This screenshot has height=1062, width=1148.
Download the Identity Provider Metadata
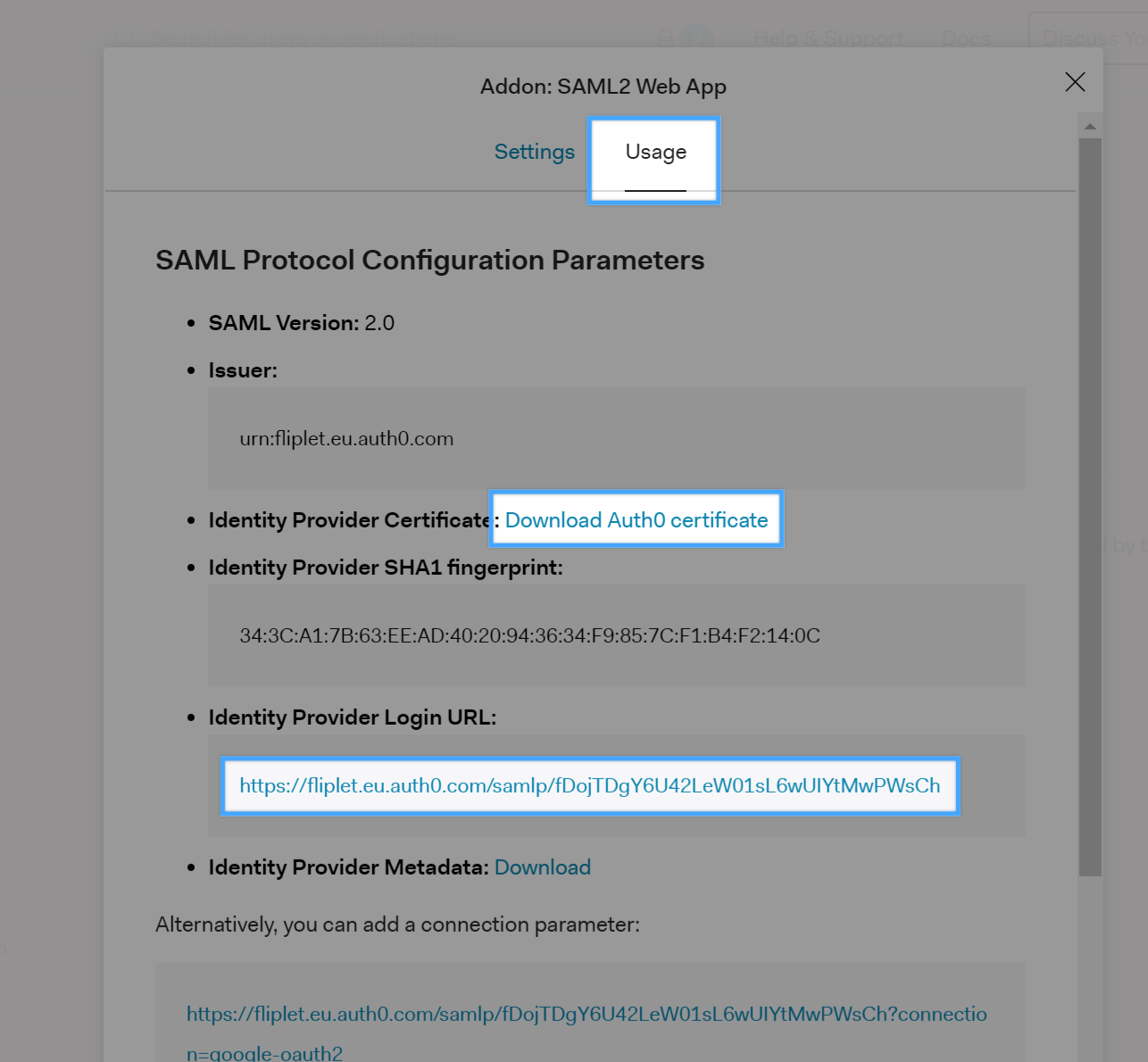(542, 867)
